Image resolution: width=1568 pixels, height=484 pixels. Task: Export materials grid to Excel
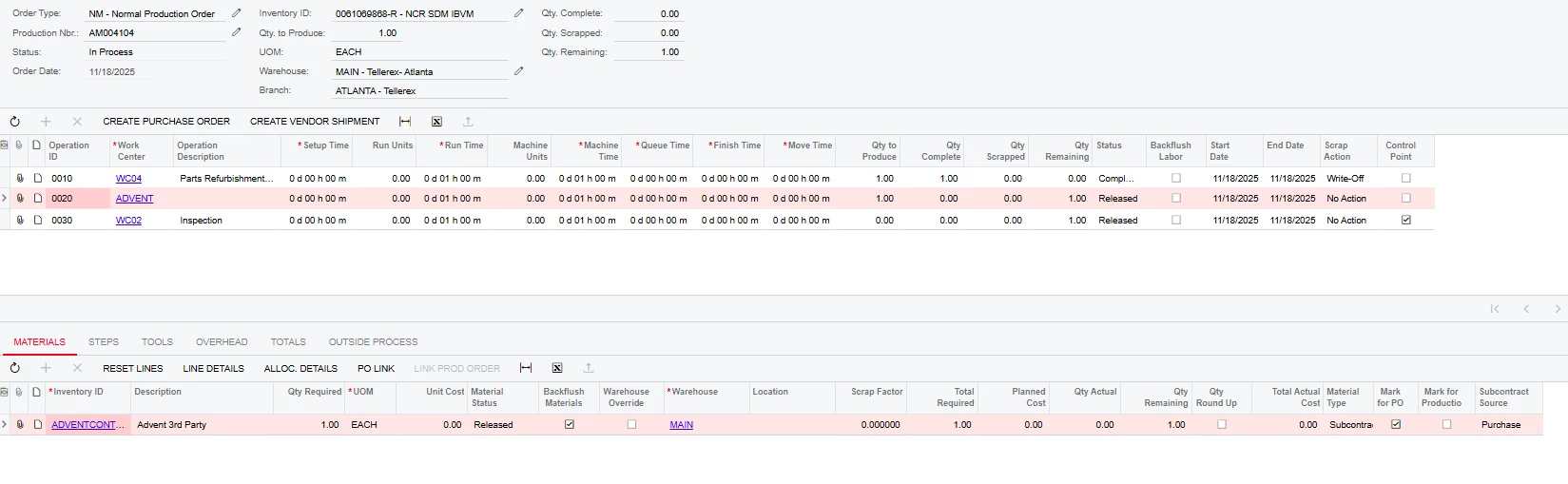[x=557, y=368]
